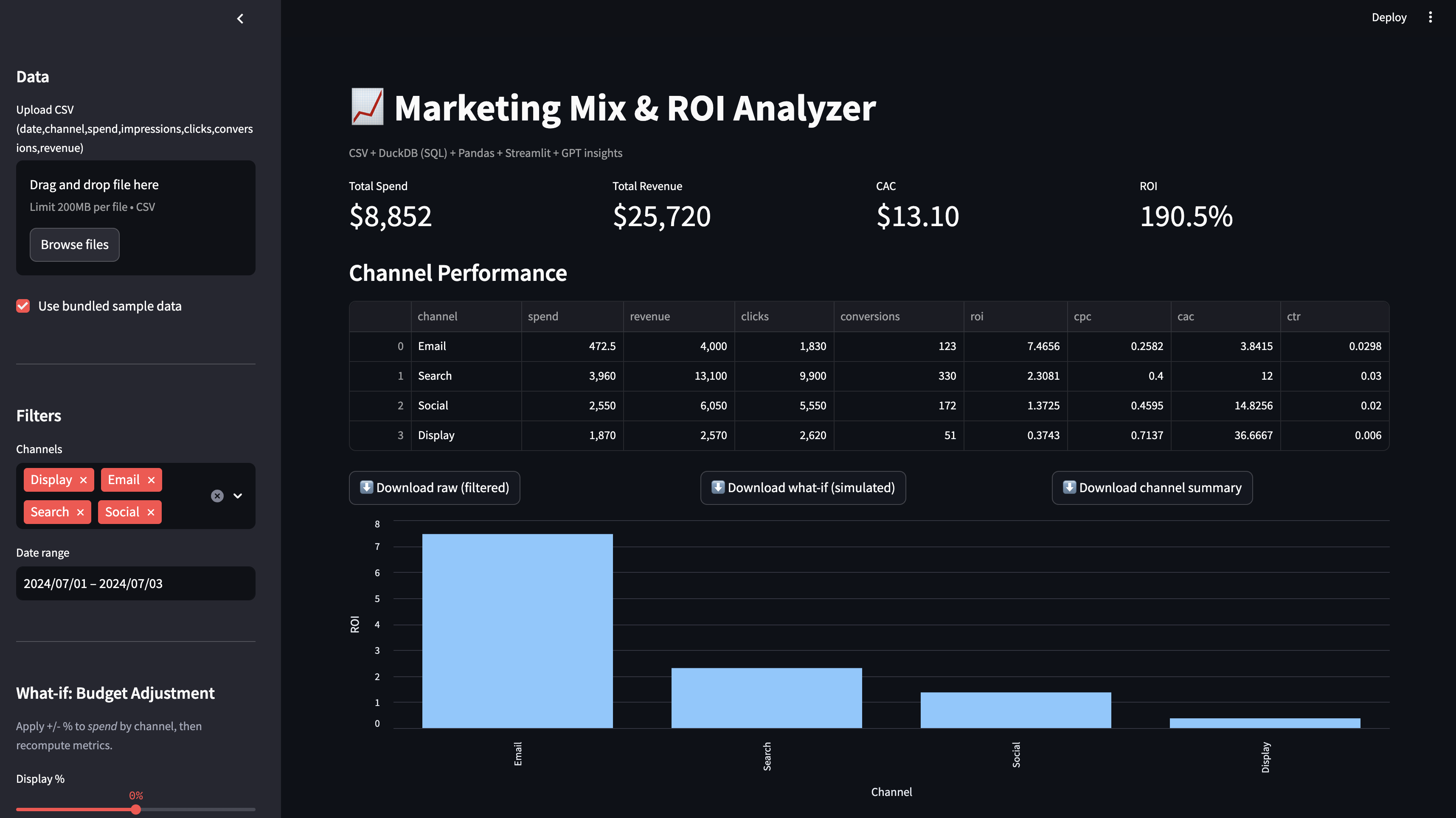Click the CAC metric $13.10
Image resolution: width=1456 pixels, height=818 pixels.
[917, 216]
